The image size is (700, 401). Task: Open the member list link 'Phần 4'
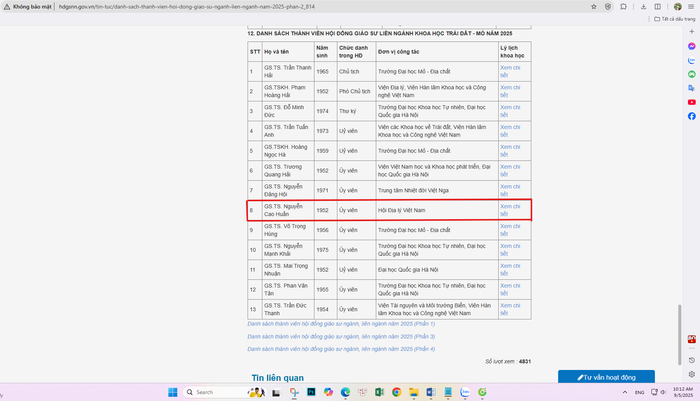pos(341,349)
